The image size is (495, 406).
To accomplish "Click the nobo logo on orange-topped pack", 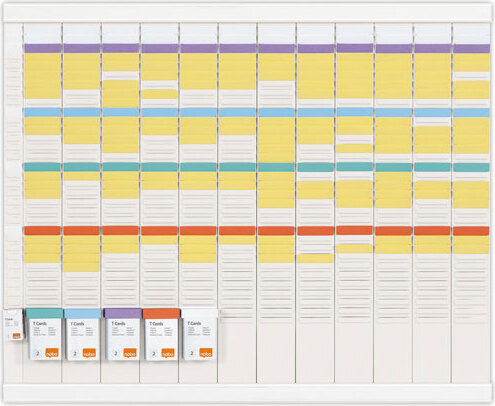I will pos(168,353).
